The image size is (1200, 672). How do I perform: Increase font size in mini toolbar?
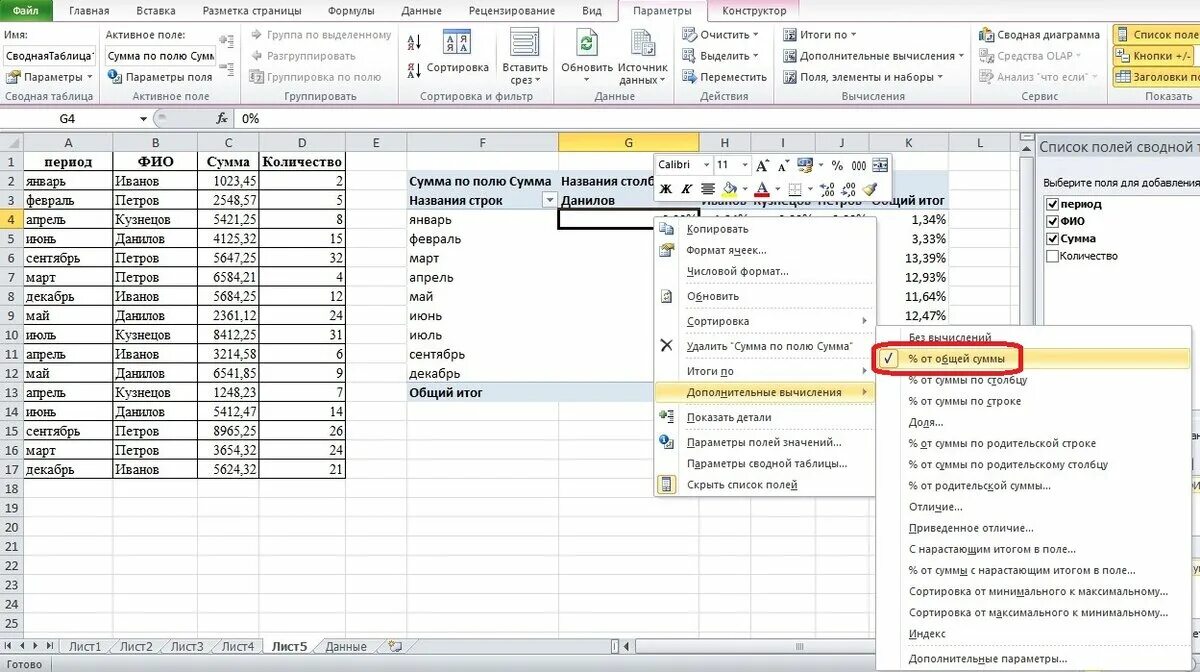tap(763, 165)
